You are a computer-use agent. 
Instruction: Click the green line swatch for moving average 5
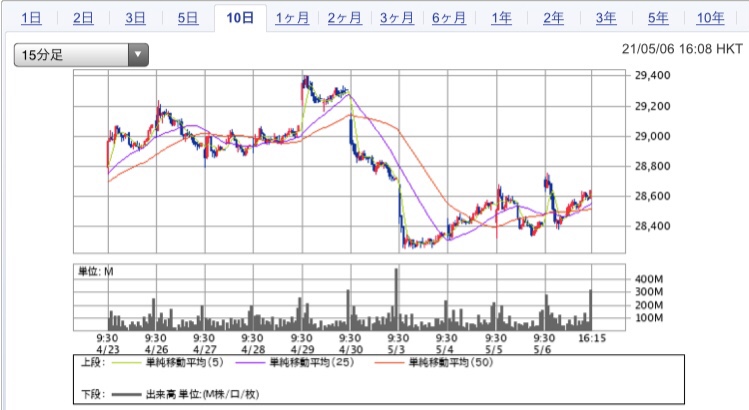point(126,363)
